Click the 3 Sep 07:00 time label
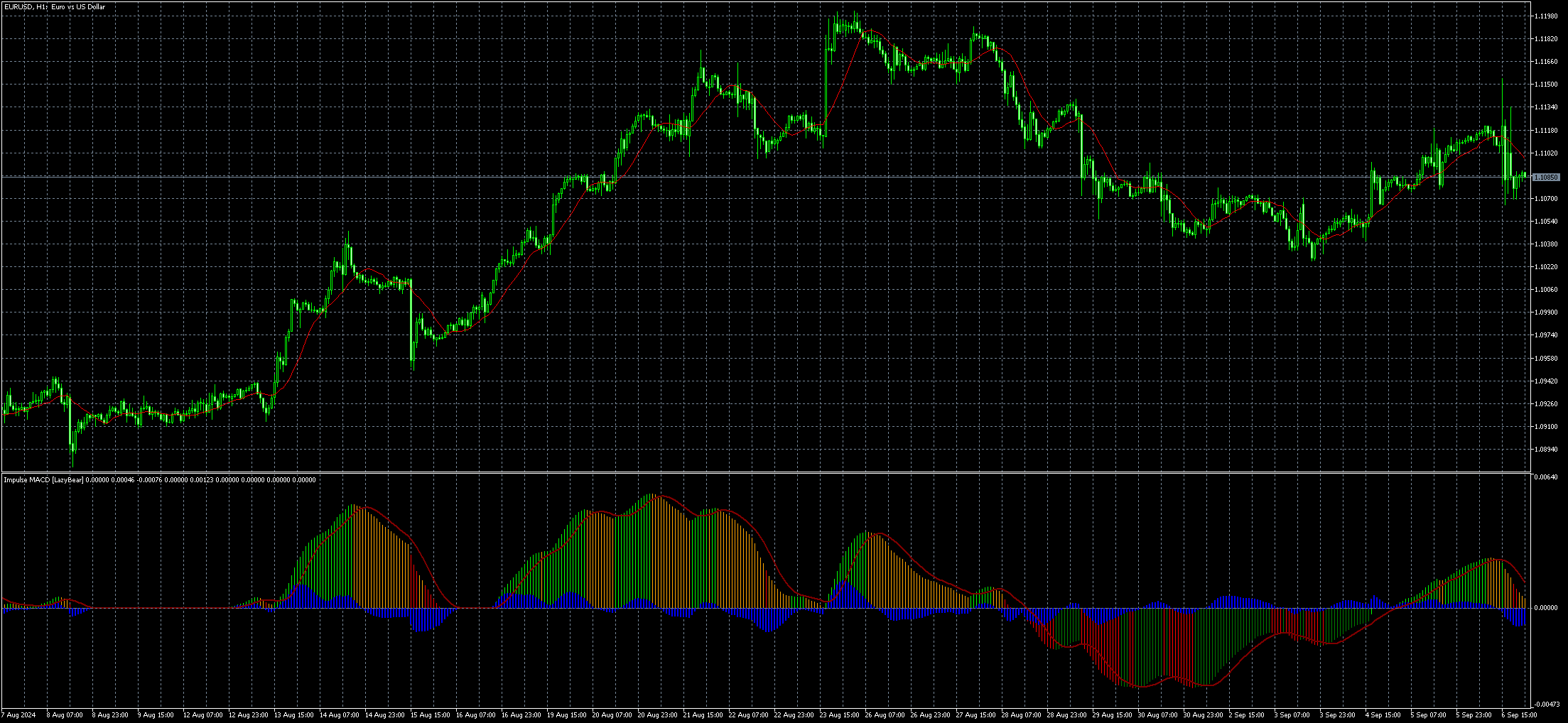The image size is (1568, 723). point(1292,715)
